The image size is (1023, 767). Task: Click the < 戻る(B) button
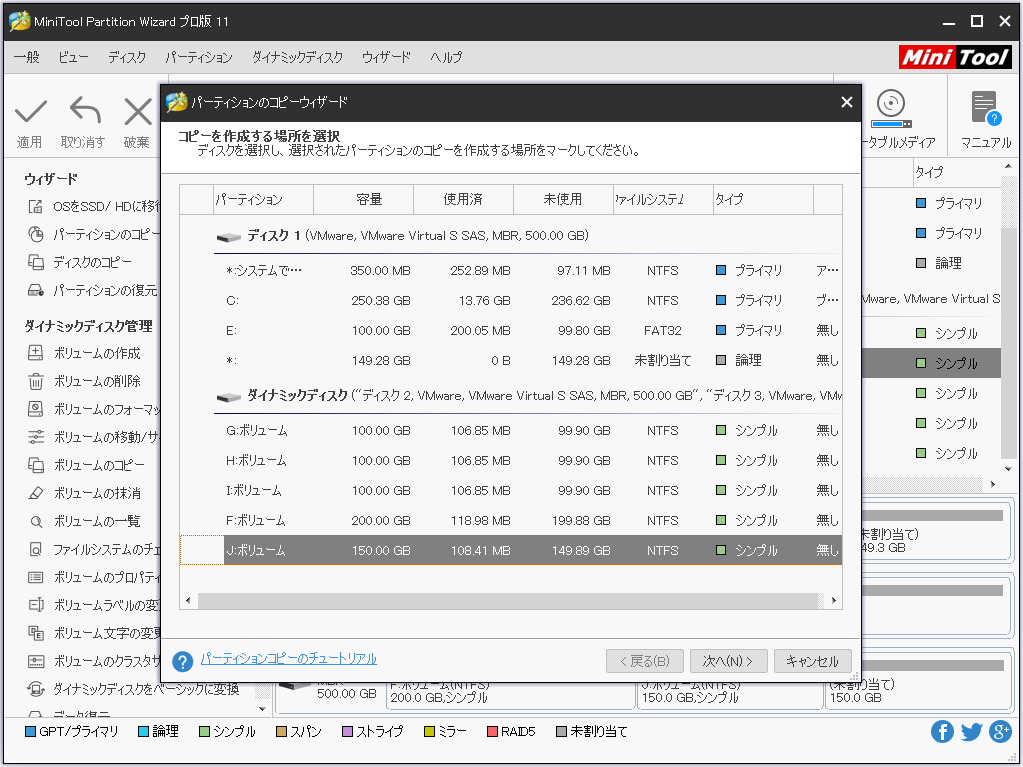[x=645, y=661]
